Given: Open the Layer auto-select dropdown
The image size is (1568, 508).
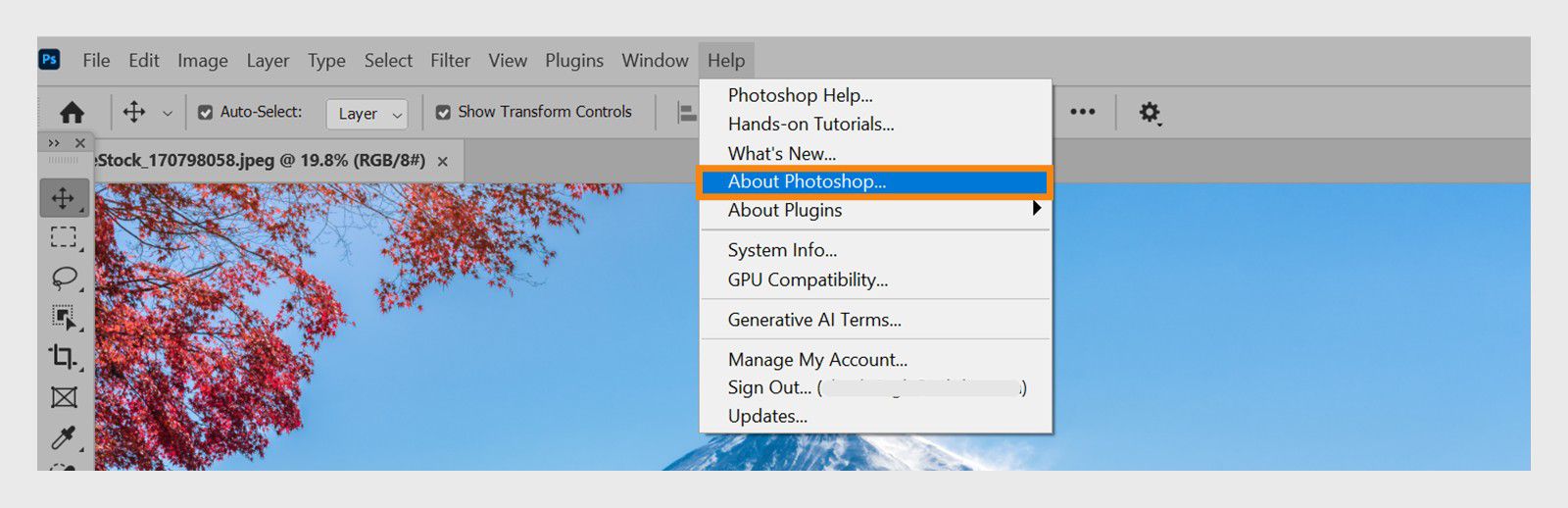Looking at the screenshot, I should [367, 114].
